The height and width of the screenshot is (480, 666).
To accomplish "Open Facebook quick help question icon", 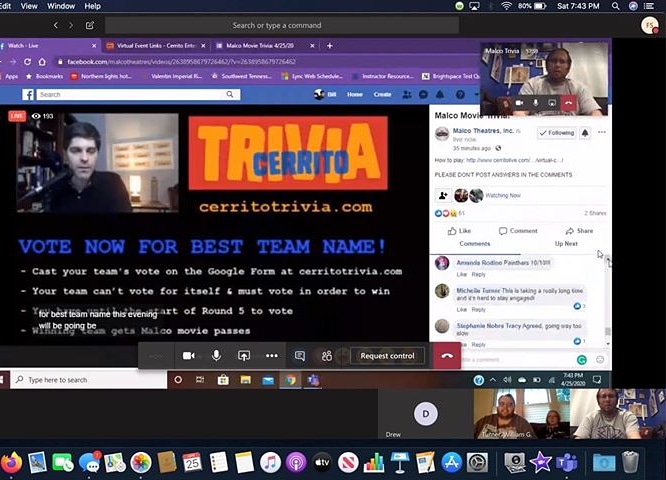I will (x=460, y=94).
